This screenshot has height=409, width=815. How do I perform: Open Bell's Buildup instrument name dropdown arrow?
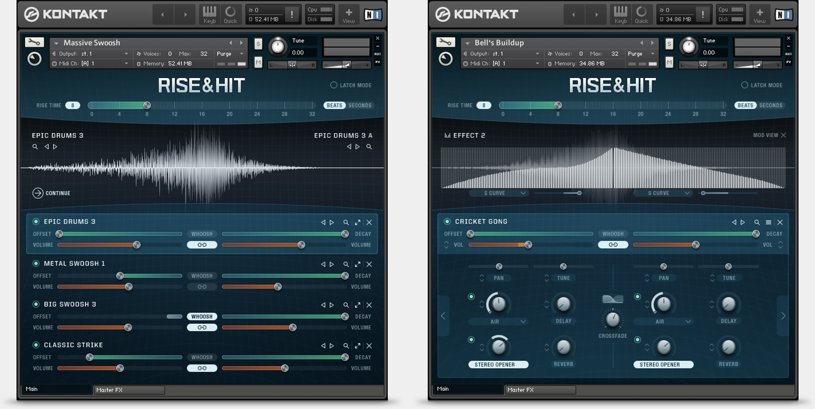click(467, 43)
